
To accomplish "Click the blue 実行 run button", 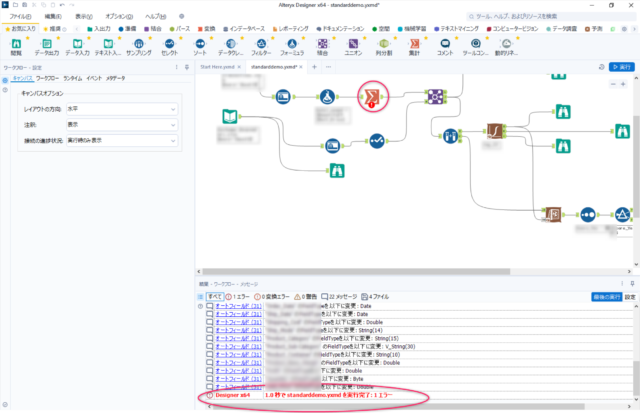I will (x=622, y=67).
